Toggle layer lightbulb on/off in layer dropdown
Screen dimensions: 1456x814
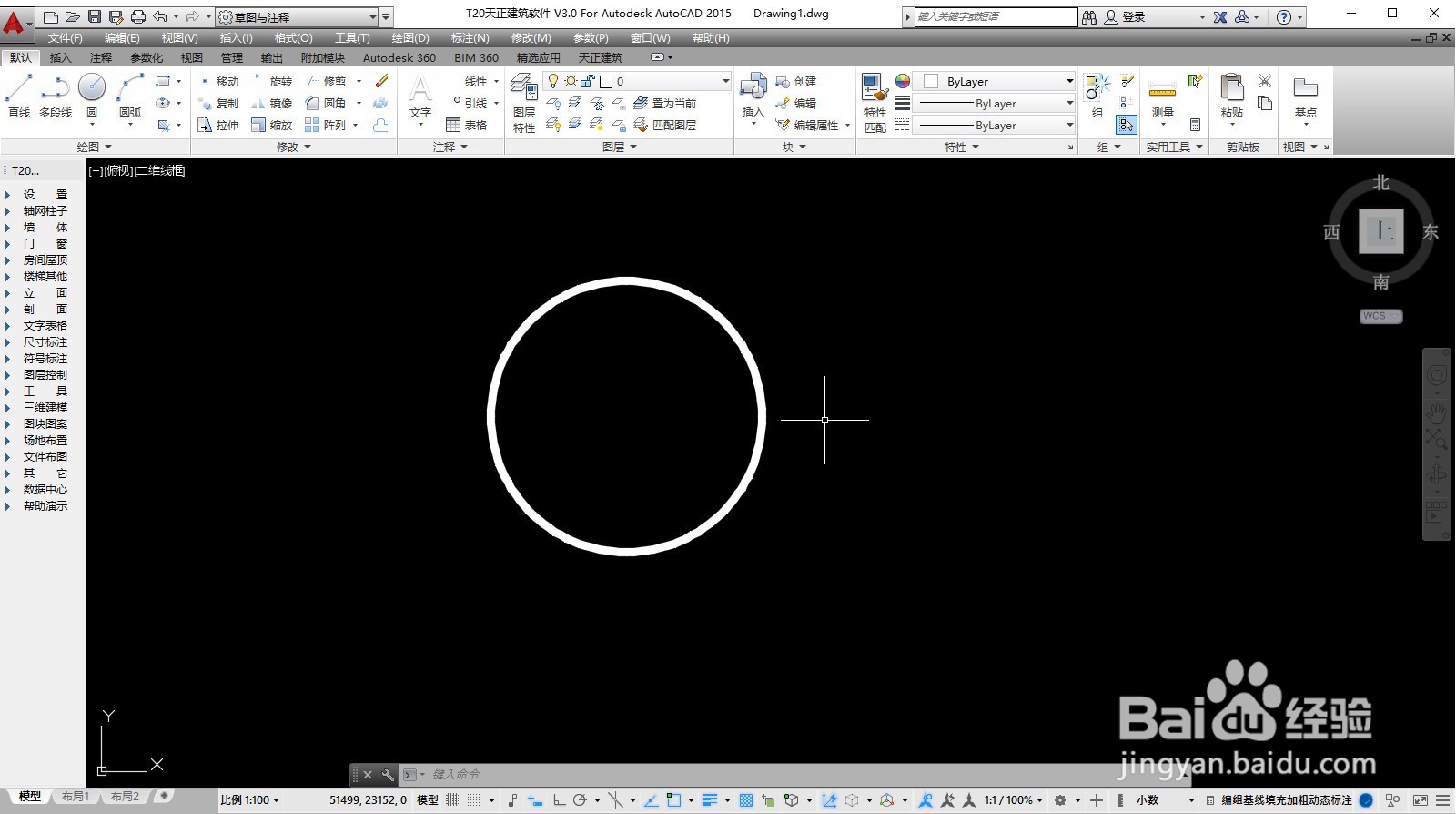(x=552, y=81)
